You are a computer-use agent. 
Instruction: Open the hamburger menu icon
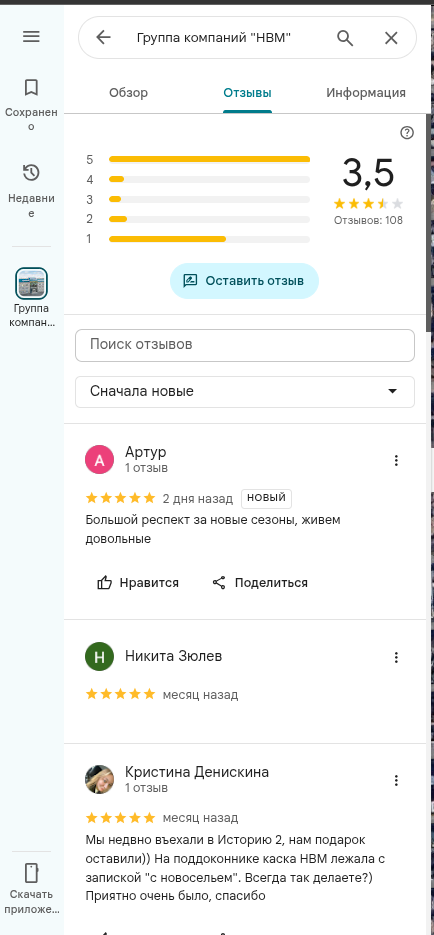tap(31, 36)
